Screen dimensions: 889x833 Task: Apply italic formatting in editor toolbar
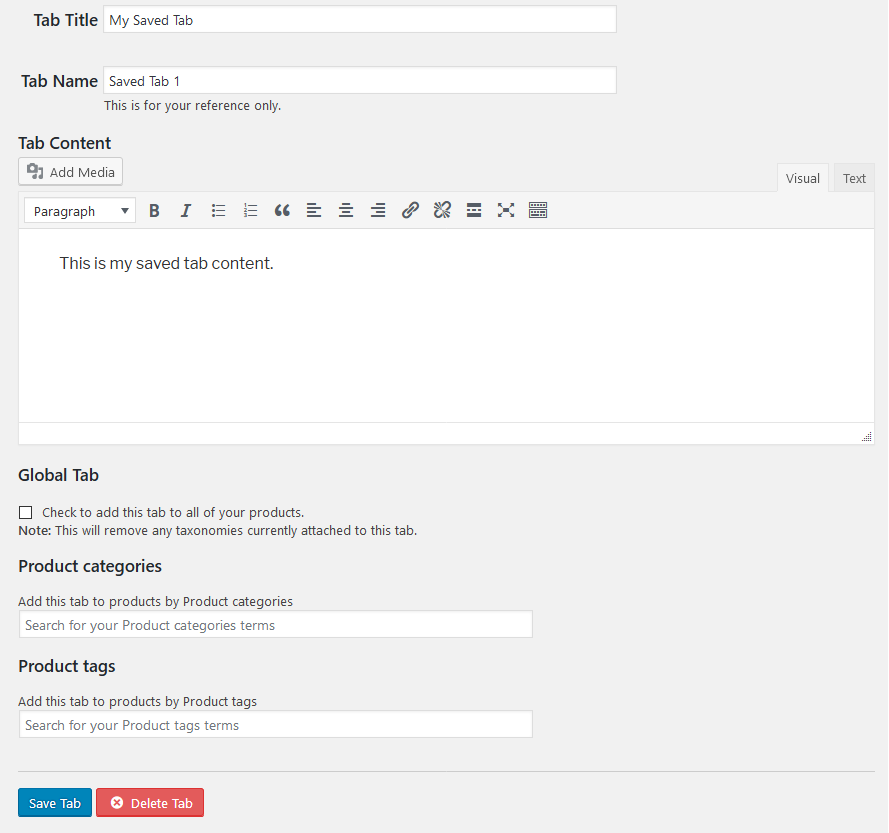click(x=186, y=210)
